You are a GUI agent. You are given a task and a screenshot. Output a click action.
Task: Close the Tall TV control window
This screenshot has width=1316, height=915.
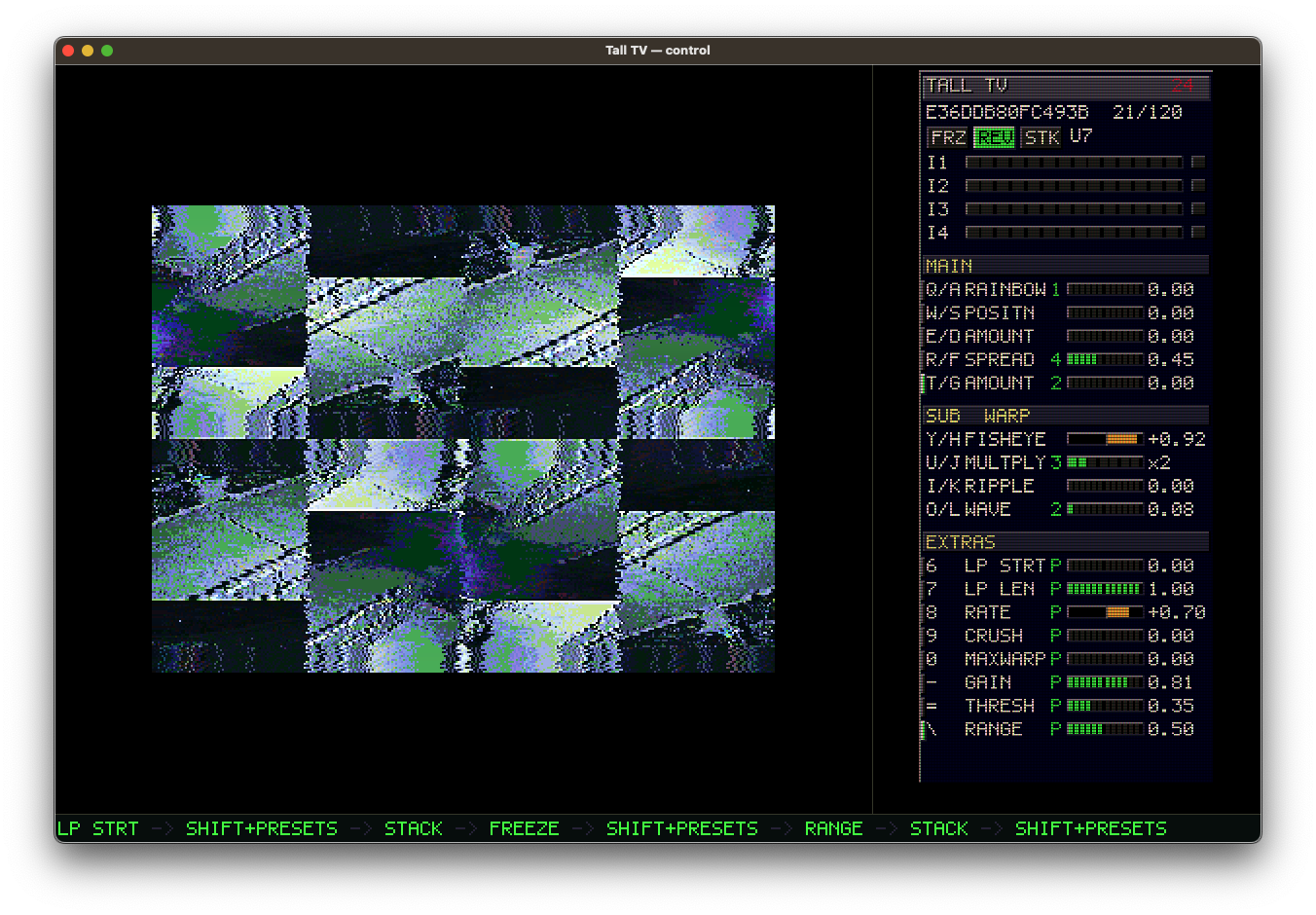(68, 51)
